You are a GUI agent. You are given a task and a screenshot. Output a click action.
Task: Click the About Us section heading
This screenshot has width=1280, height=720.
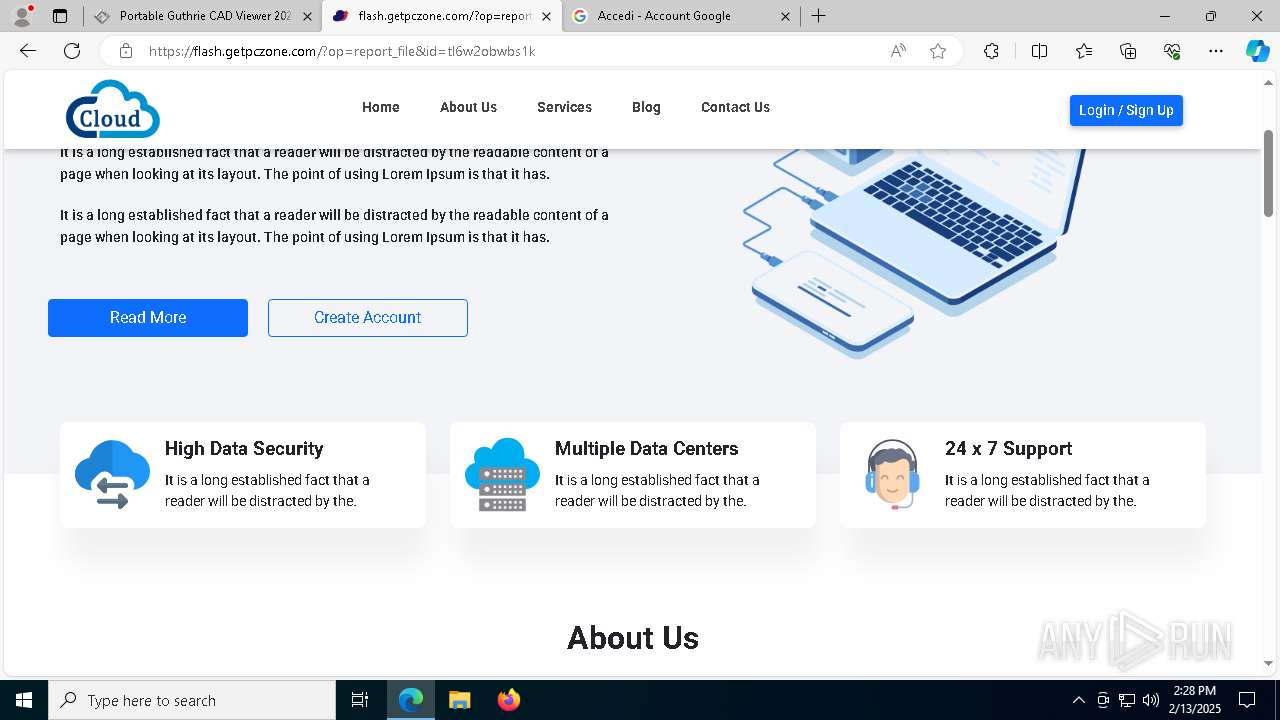coord(633,638)
